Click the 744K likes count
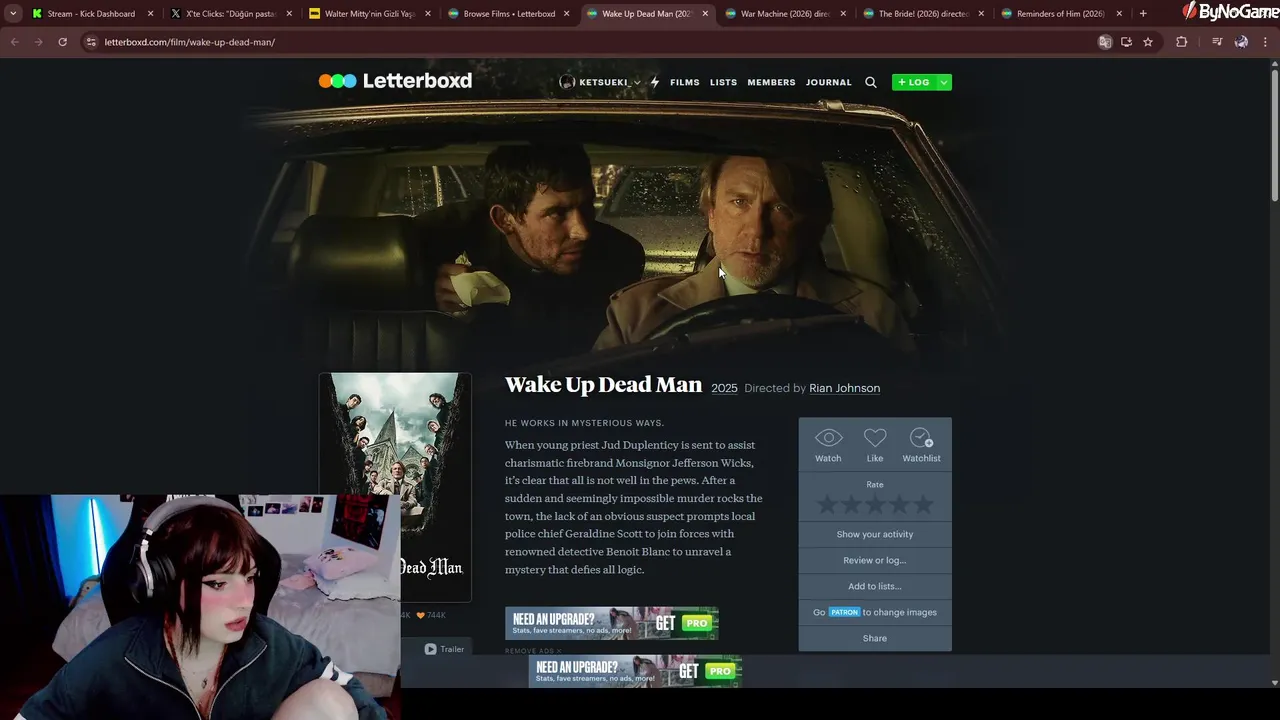 (x=431, y=615)
